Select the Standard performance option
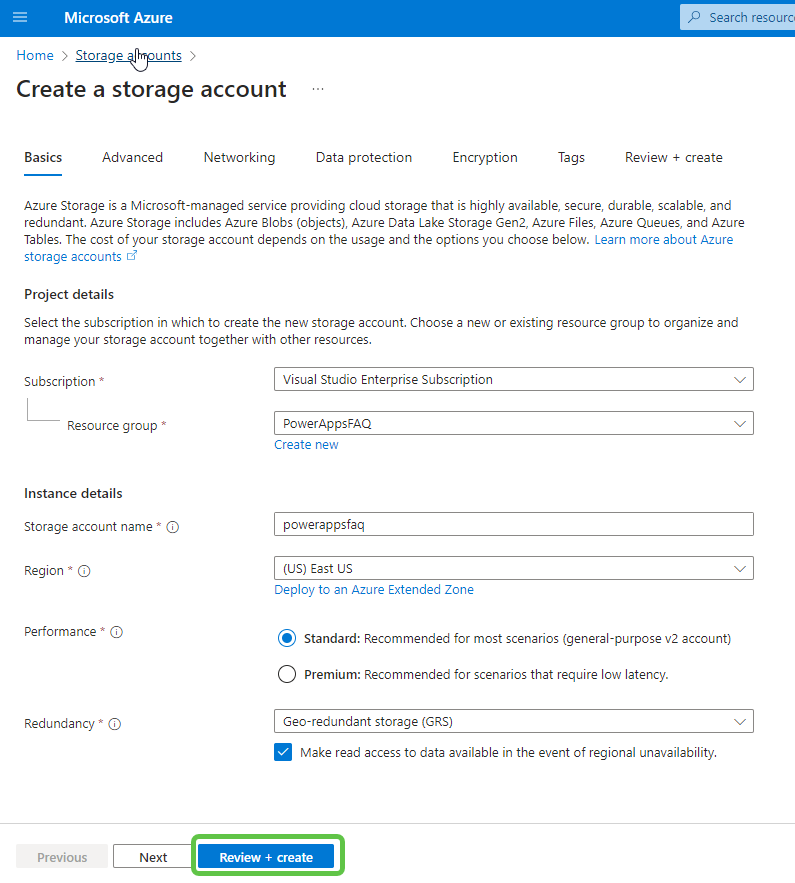The height and width of the screenshot is (883, 795). point(287,637)
